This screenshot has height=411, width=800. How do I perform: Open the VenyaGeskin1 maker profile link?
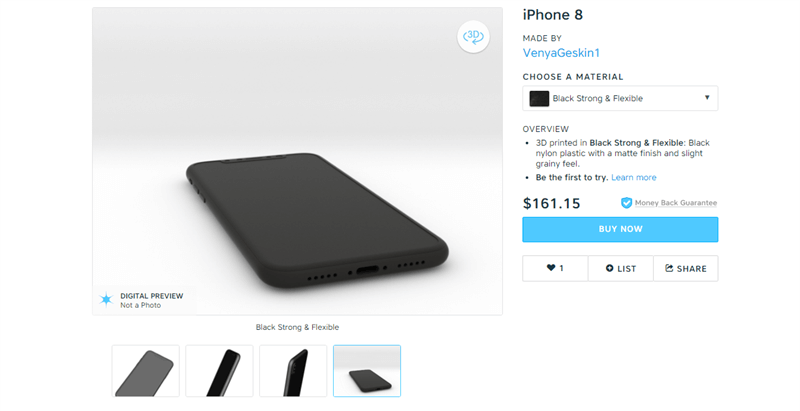click(561, 53)
